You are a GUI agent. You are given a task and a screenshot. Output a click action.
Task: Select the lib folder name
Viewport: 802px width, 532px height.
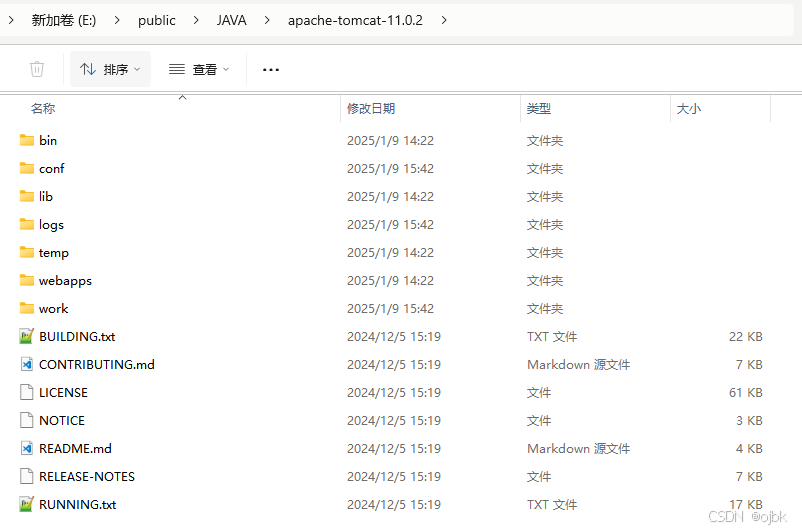(46, 196)
